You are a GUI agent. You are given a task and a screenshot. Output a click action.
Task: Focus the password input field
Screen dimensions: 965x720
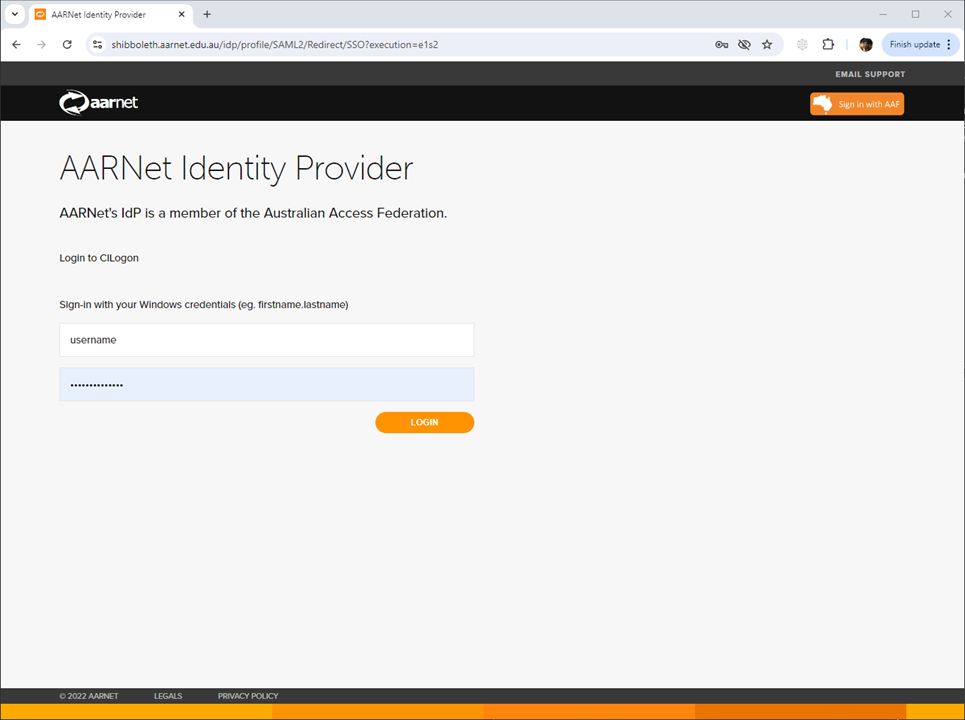(x=266, y=385)
